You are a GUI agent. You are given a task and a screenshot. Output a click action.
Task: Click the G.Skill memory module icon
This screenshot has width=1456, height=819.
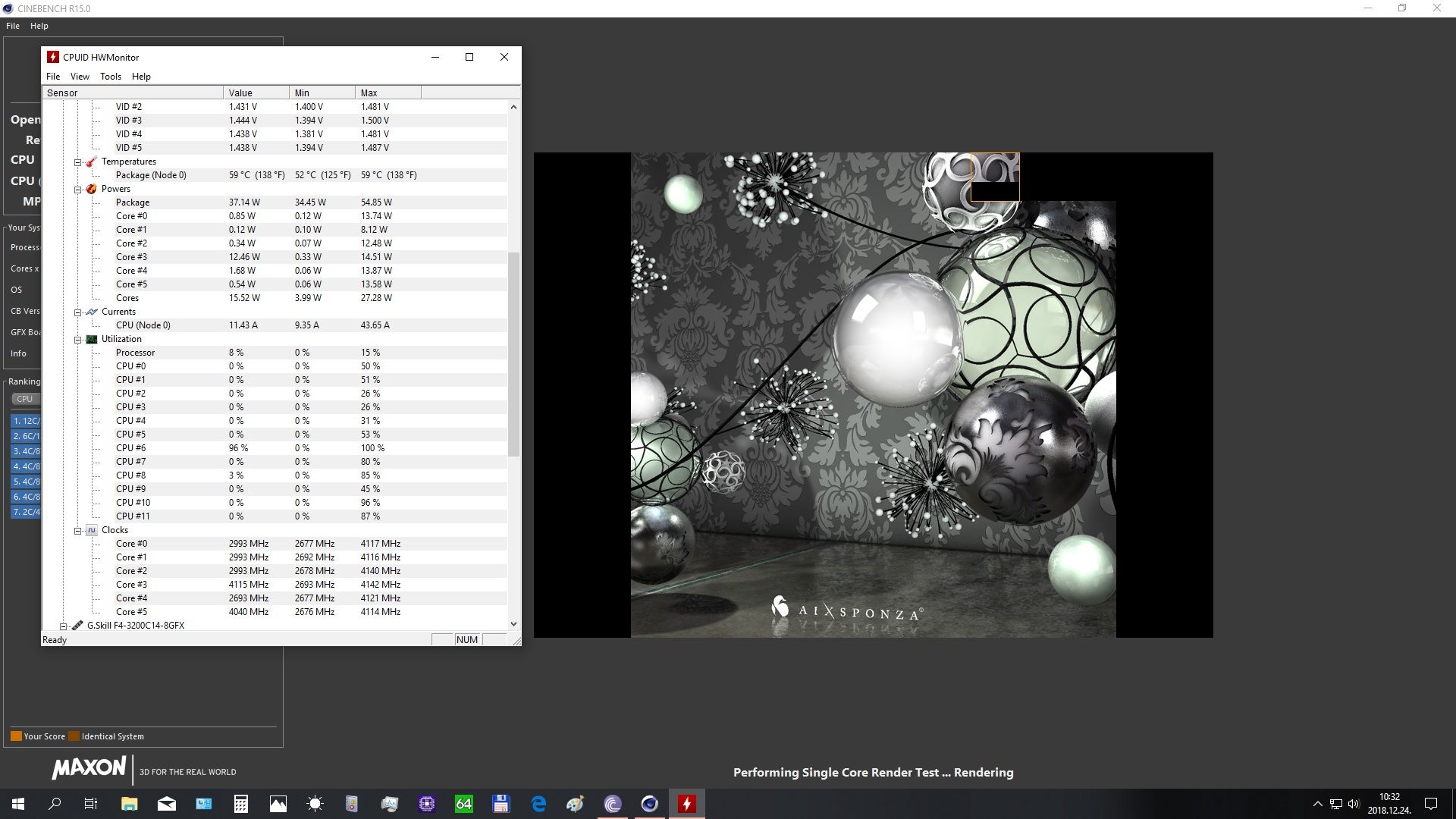coord(77,626)
